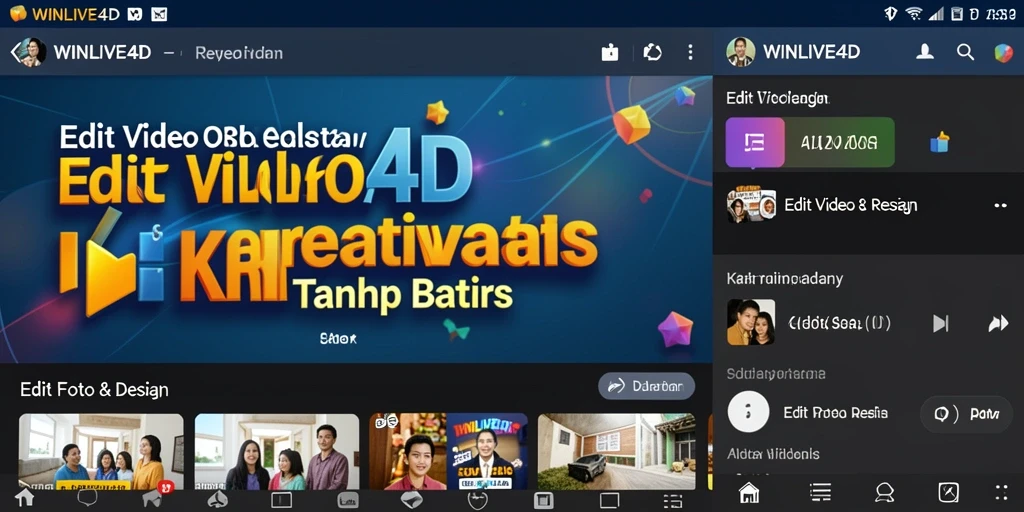1024x512 pixels.
Task: Open the chat bubble icon in bottom navigation
Action: (x=87, y=500)
